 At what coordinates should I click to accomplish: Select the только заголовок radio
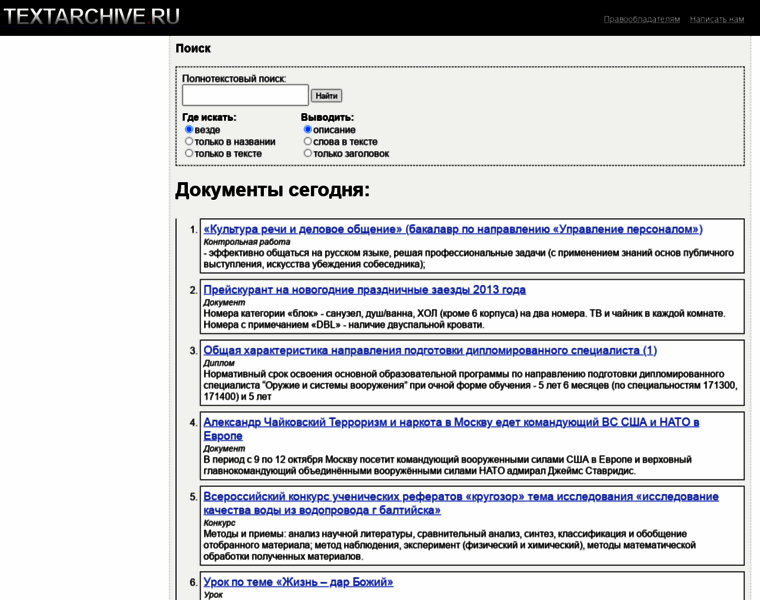click(307, 153)
